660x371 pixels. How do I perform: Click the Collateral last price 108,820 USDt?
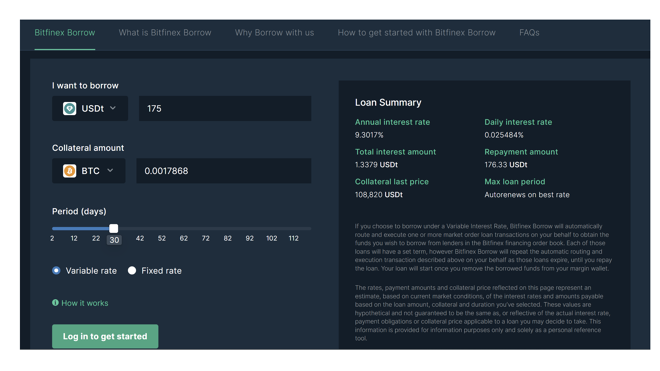(x=379, y=195)
